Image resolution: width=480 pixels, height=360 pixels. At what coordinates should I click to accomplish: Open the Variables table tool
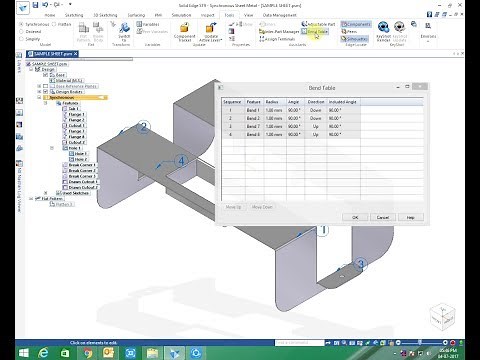[x=148, y=24]
